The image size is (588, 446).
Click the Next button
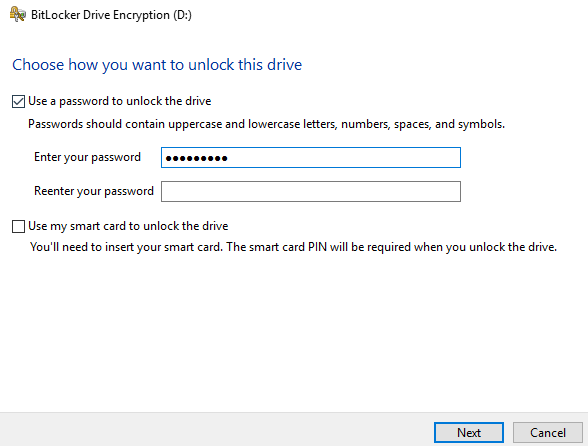coord(469,432)
